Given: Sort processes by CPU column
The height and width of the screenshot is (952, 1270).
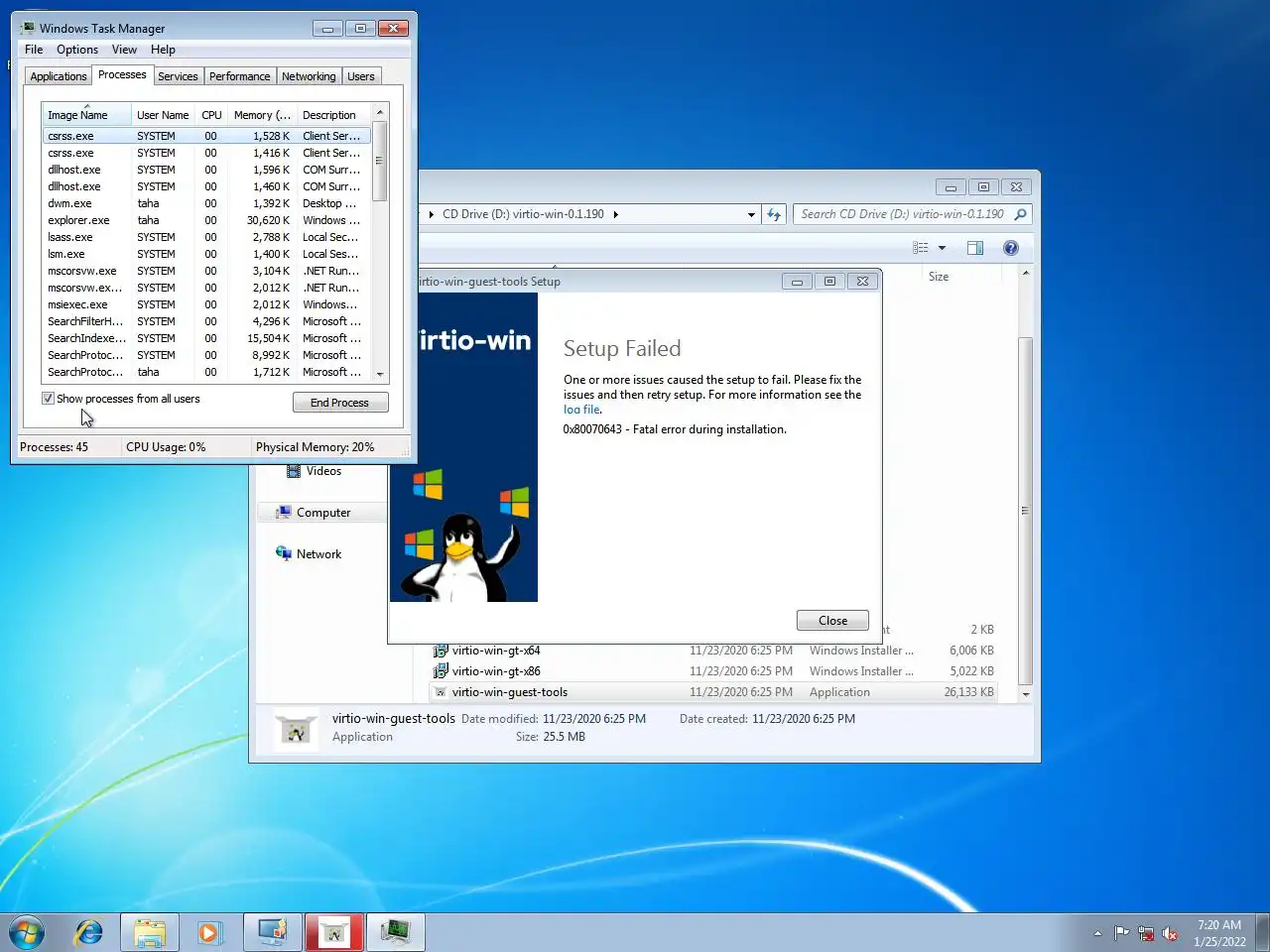Looking at the screenshot, I should 211,115.
